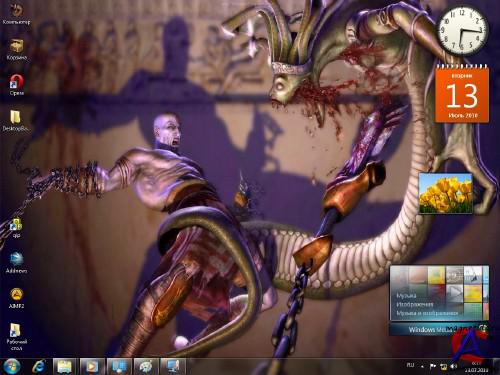Viewport: 500px width, 375px height.
Task: Open the Action Center flag icon
Action: [x=433, y=367]
